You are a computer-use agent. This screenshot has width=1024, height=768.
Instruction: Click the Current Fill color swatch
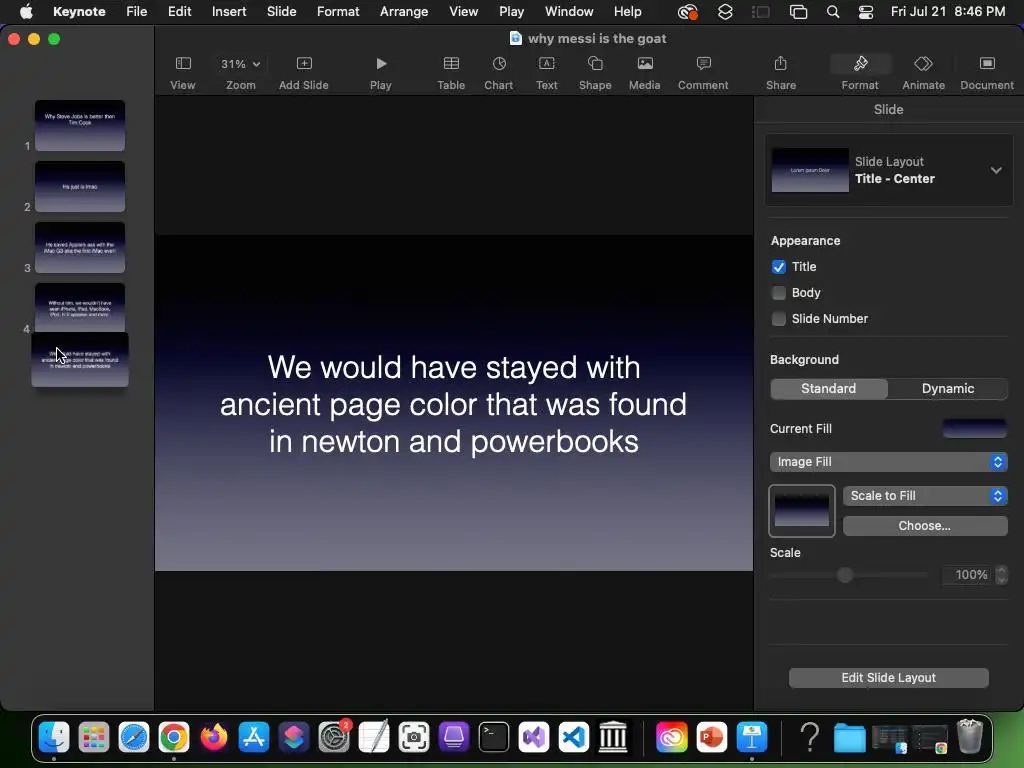(974, 428)
